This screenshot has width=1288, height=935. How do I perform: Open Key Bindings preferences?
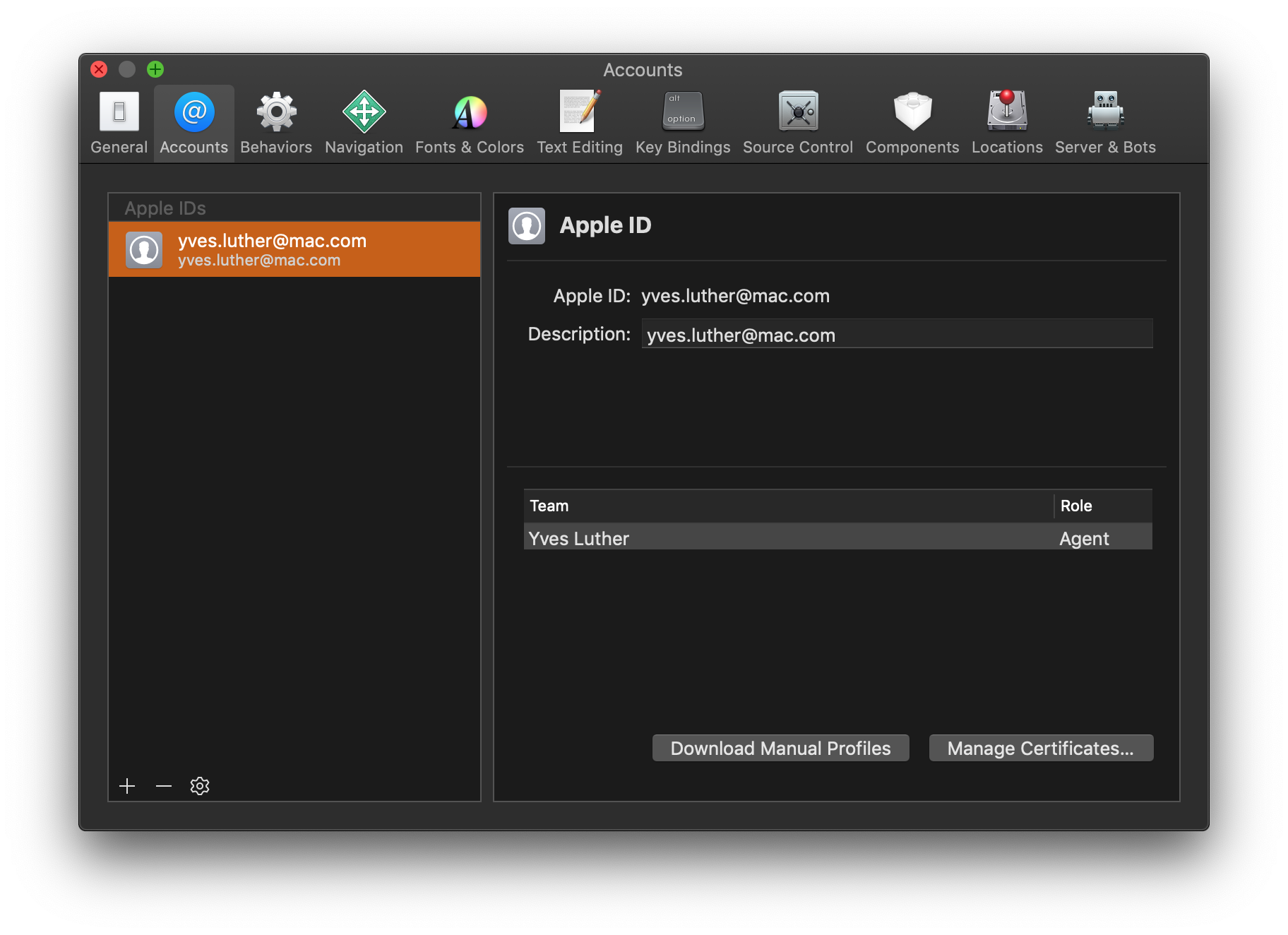[683, 124]
